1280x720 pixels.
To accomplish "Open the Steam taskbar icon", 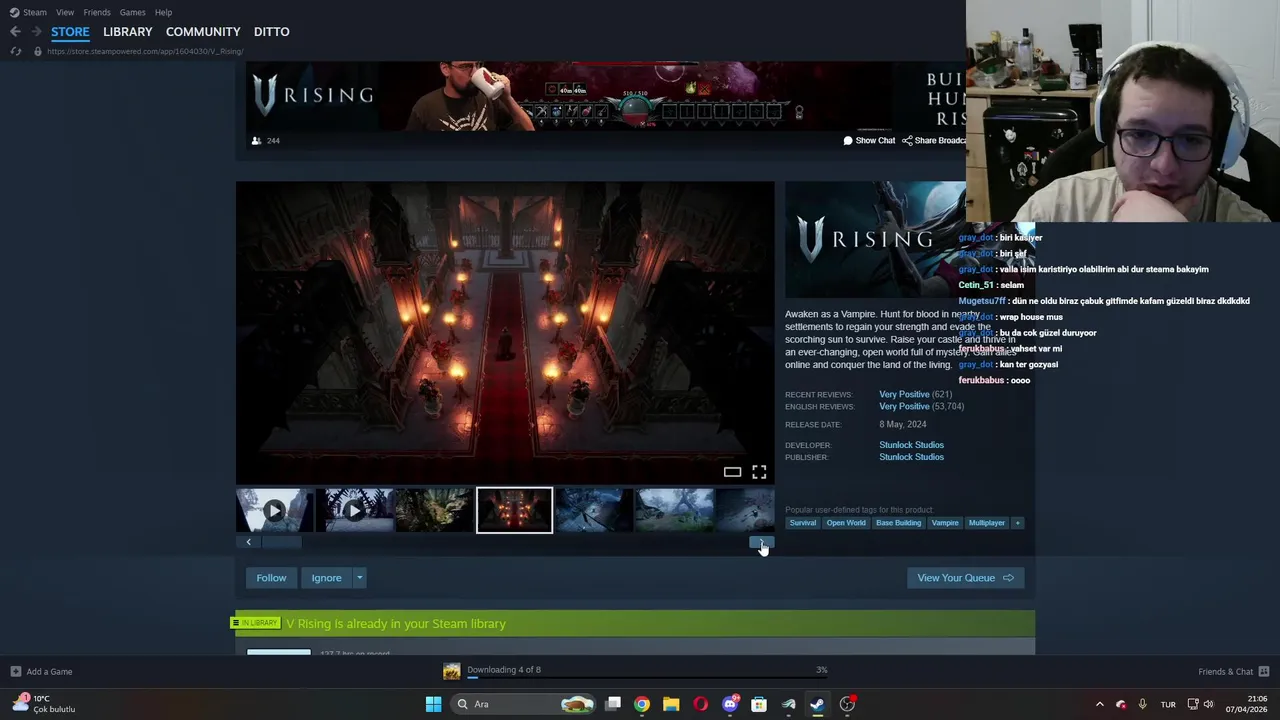I will click(x=817, y=704).
